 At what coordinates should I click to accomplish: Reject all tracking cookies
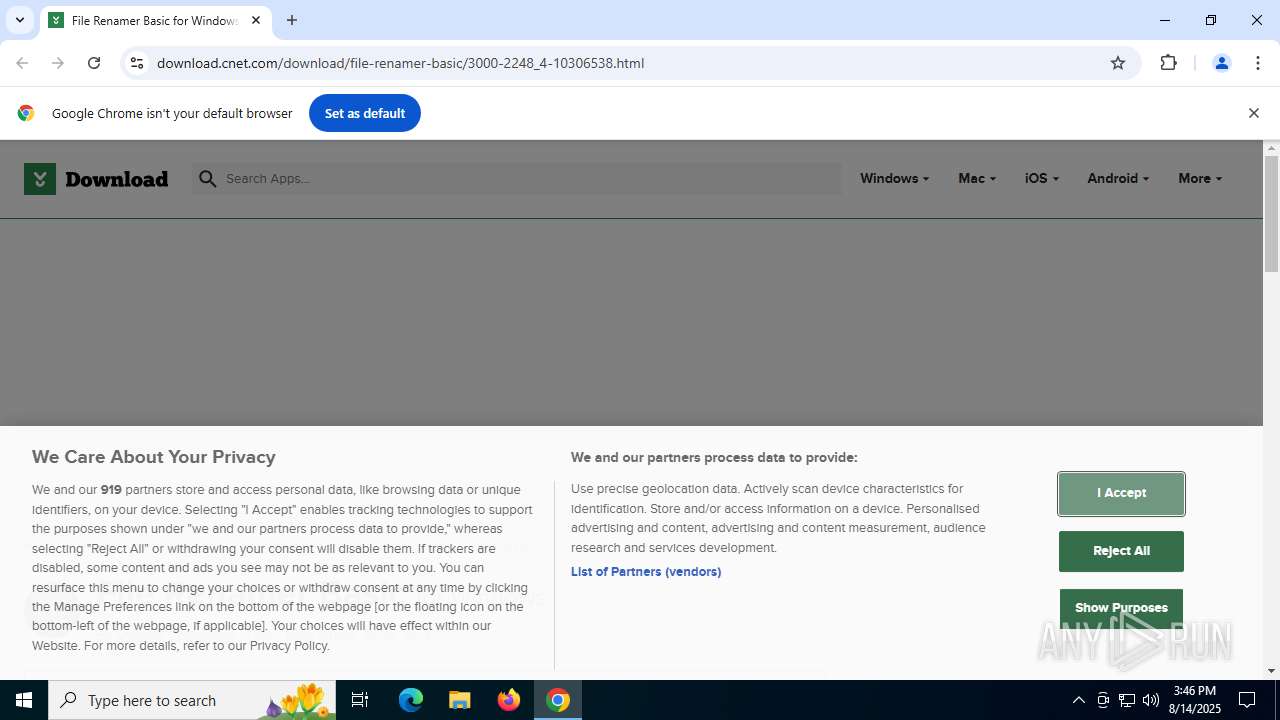point(1121,551)
